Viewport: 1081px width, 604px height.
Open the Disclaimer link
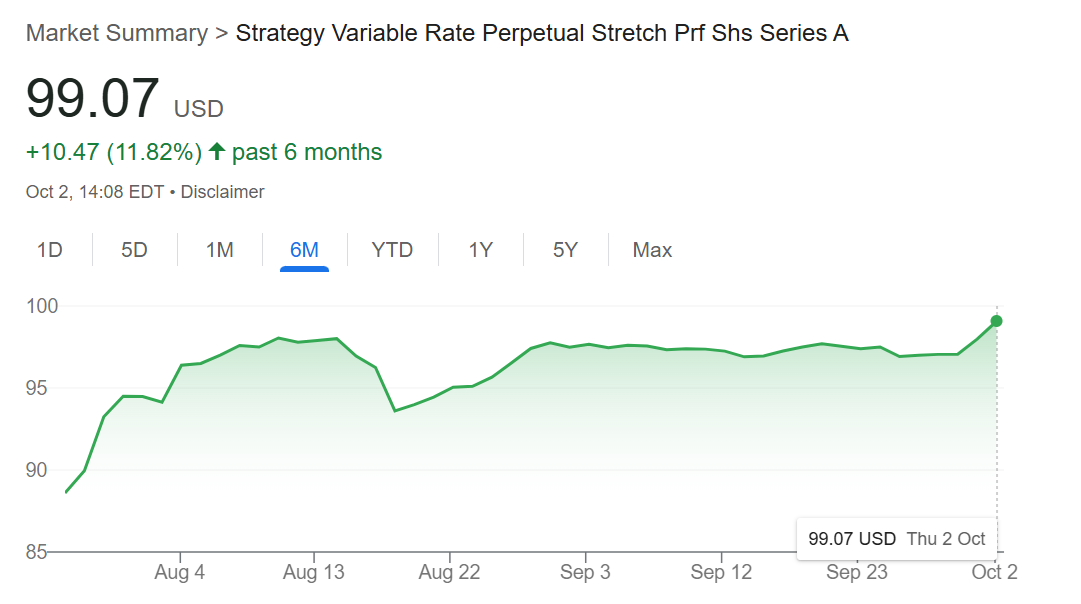pos(222,192)
